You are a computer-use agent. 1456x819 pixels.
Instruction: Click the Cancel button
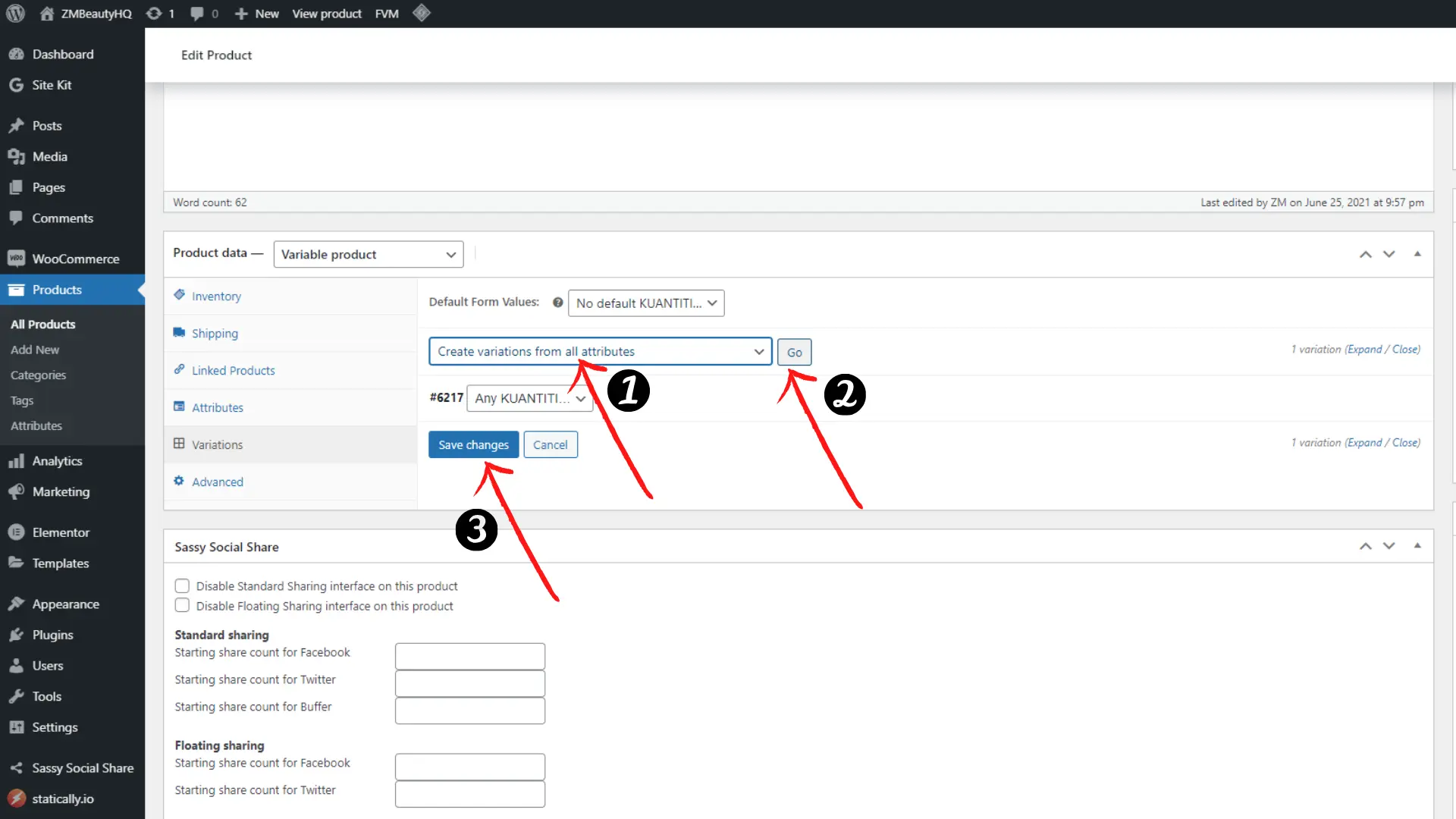tap(551, 444)
